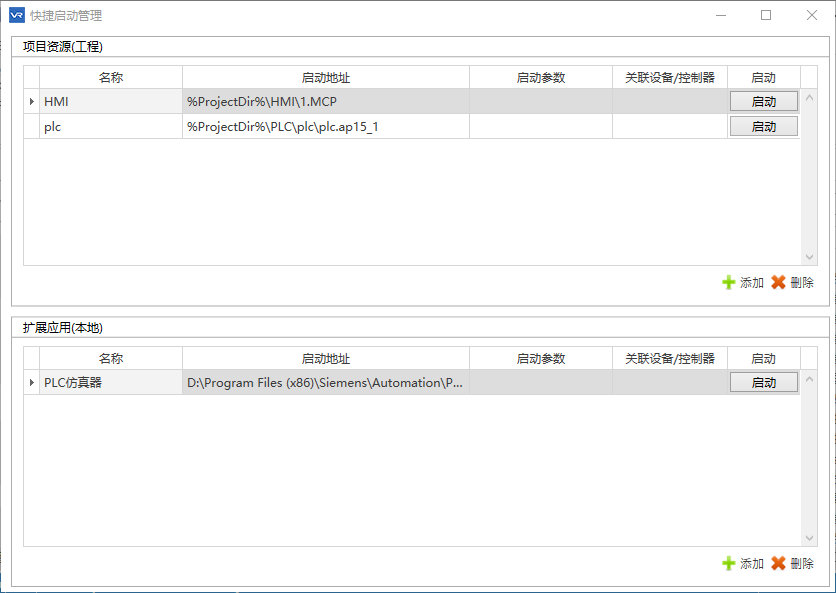The height and width of the screenshot is (593, 836).
Task: Click scroll-up arrow in project resources table
Action: tap(809, 98)
